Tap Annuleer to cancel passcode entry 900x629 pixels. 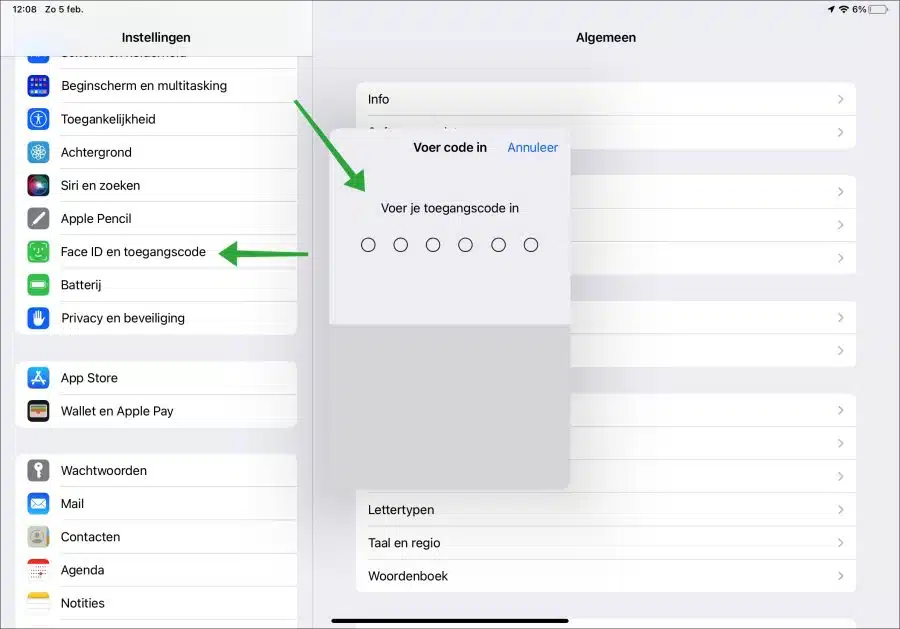tap(532, 147)
